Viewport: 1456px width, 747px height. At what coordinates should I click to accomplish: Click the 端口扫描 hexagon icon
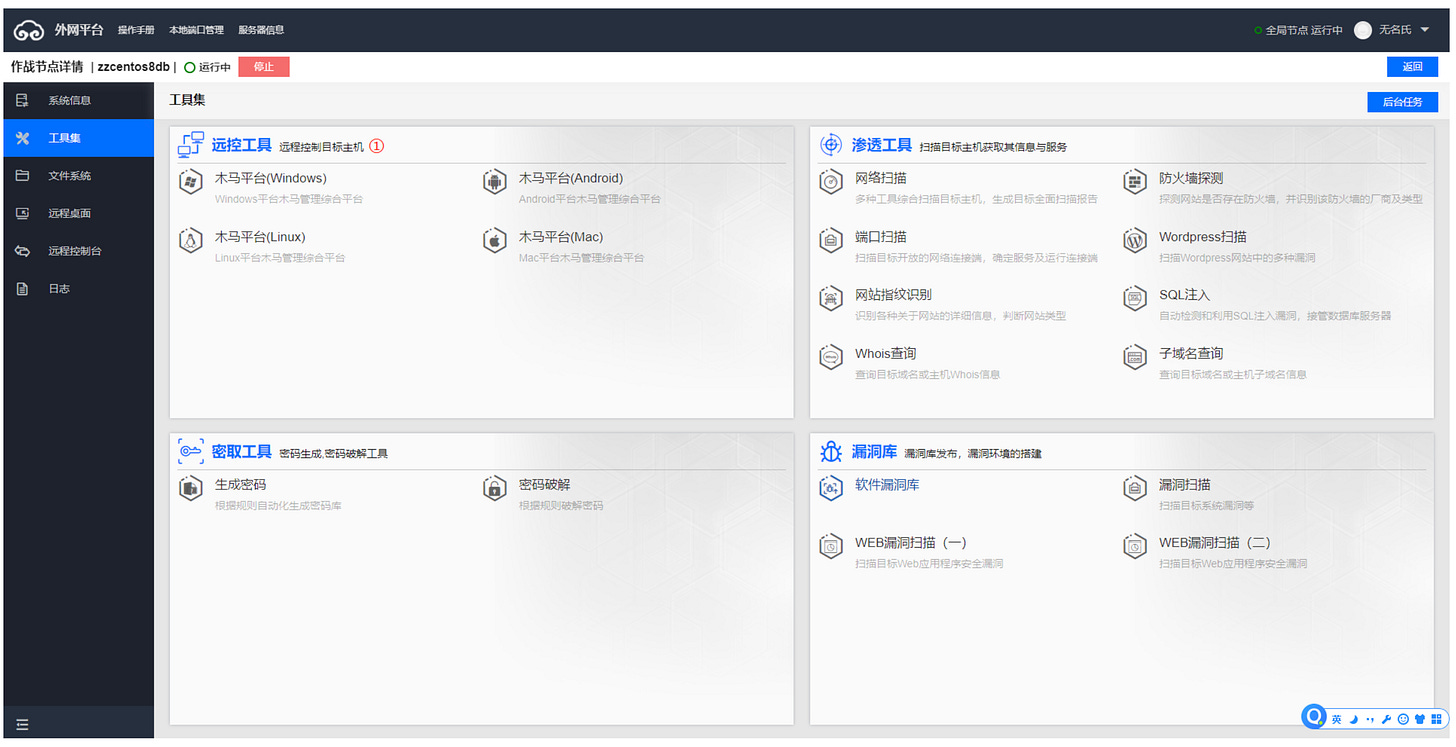[831, 241]
